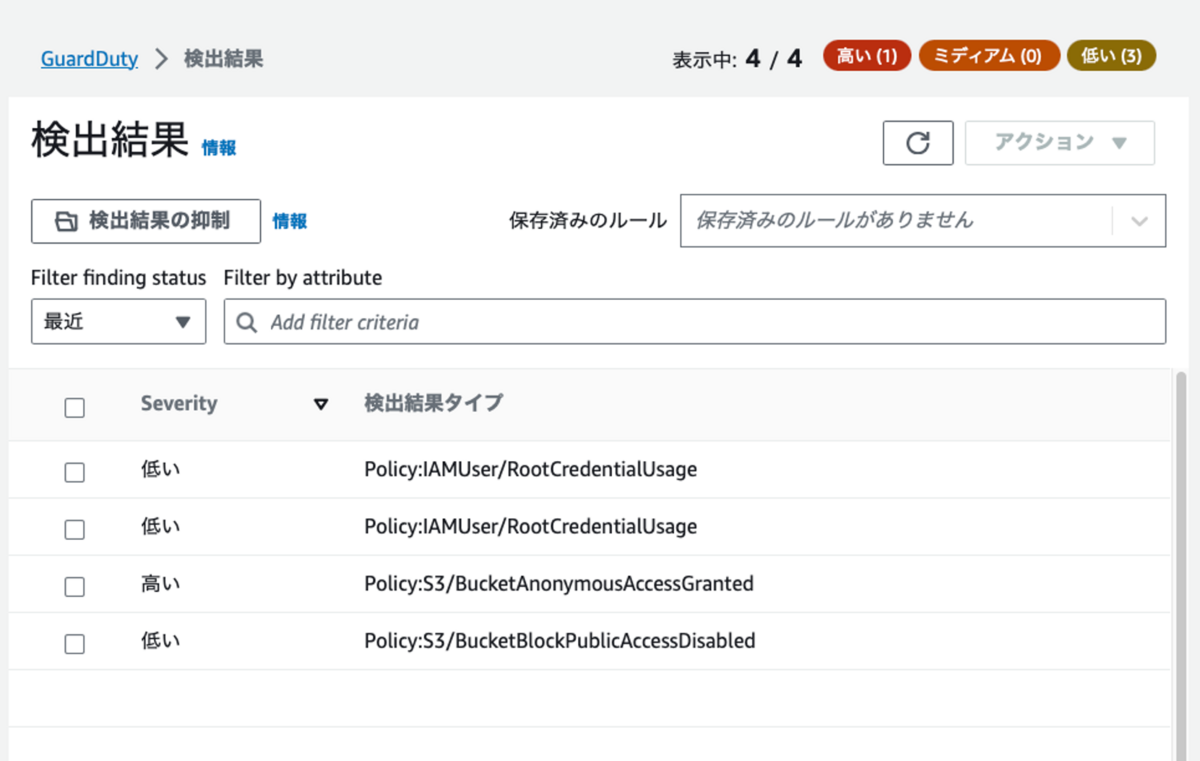This screenshot has height=761, width=1200.
Task: Tick the BucketBlockPublicAccessDisabled finding checkbox
Action: point(74,644)
